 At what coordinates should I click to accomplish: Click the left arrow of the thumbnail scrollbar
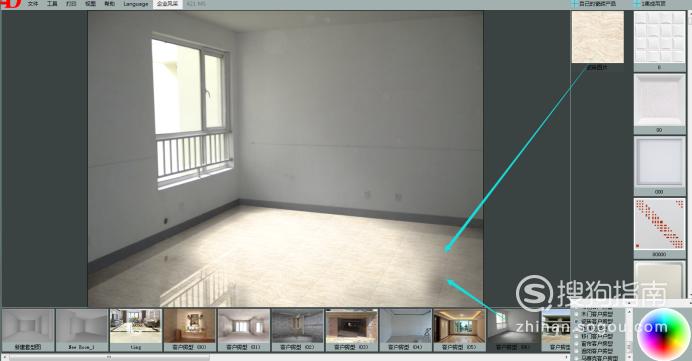(4, 357)
